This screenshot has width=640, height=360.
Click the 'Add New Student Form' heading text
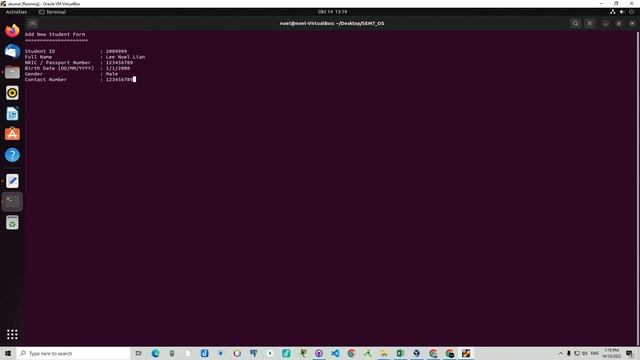pos(55,34)
